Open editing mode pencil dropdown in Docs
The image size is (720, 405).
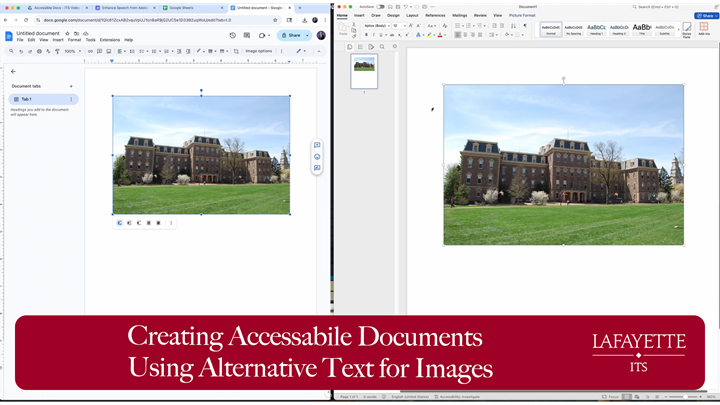301,51
